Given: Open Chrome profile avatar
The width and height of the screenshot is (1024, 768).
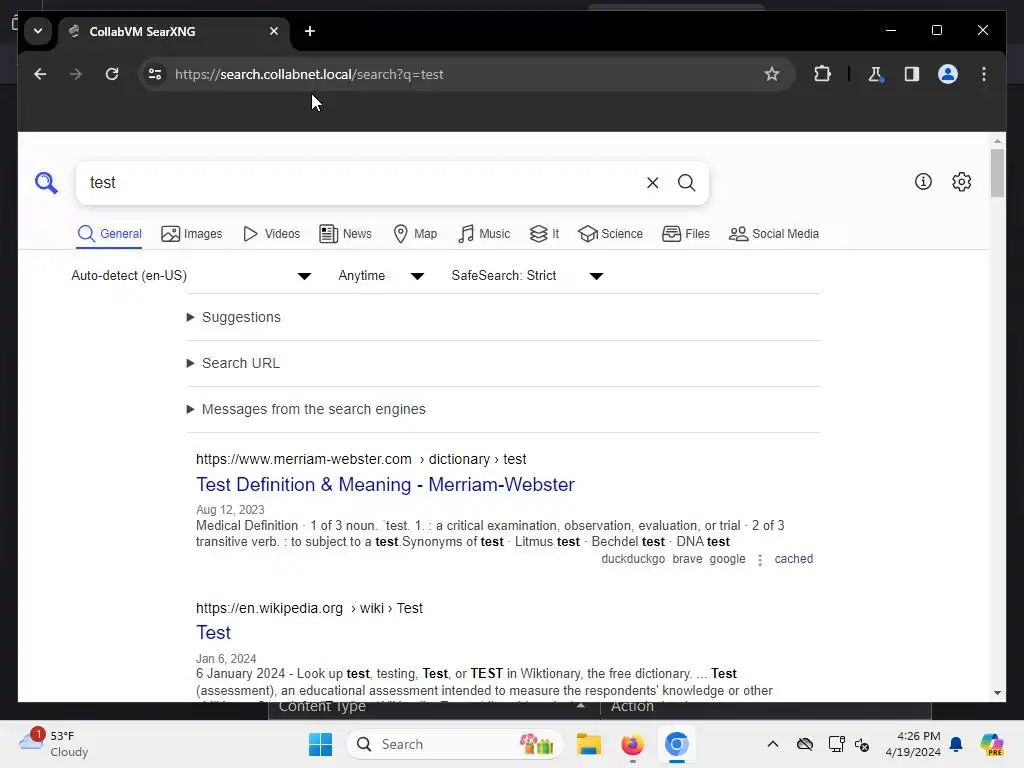Looking at the screenshot, I should (x=948, y=74).
